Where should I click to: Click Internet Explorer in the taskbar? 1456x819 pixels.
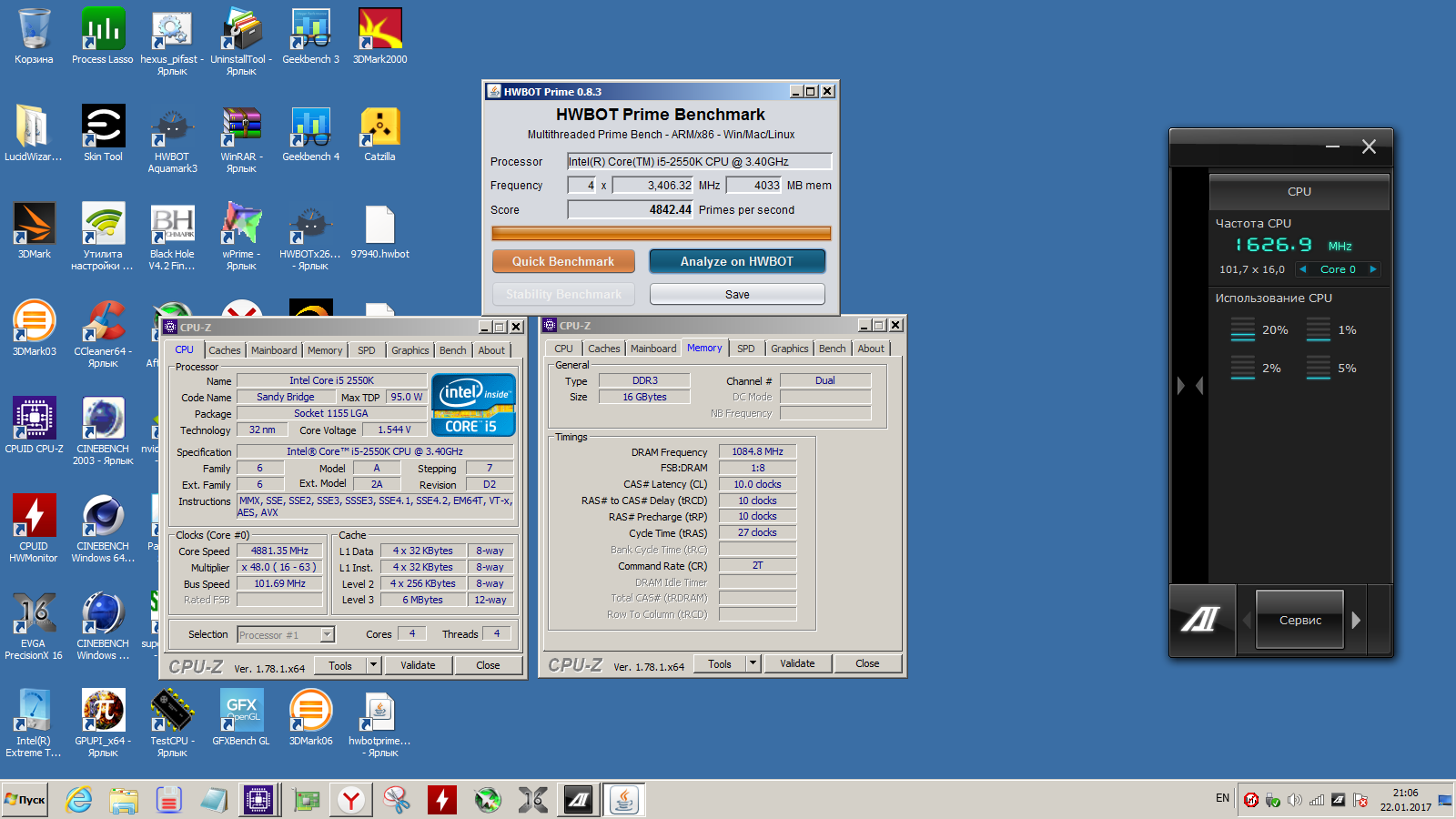pos(79,800)
